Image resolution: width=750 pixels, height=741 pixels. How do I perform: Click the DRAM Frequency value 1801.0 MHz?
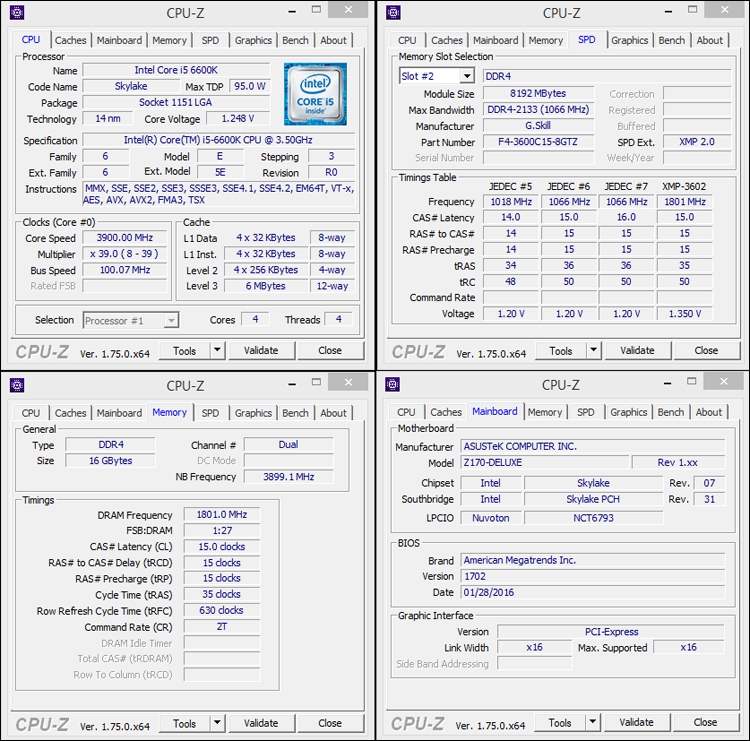tap(222, 514)
